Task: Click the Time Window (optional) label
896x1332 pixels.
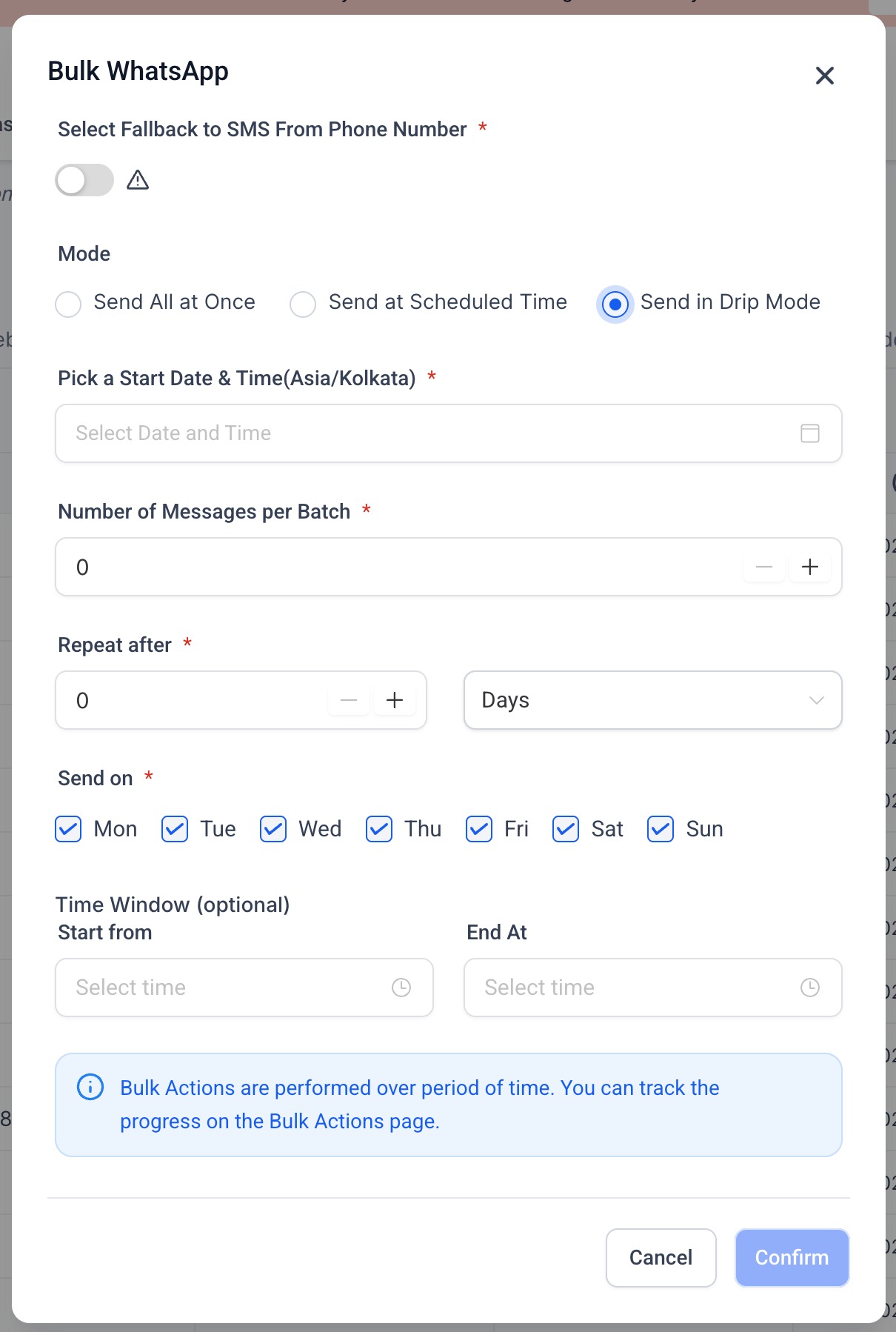Action: 173,905
